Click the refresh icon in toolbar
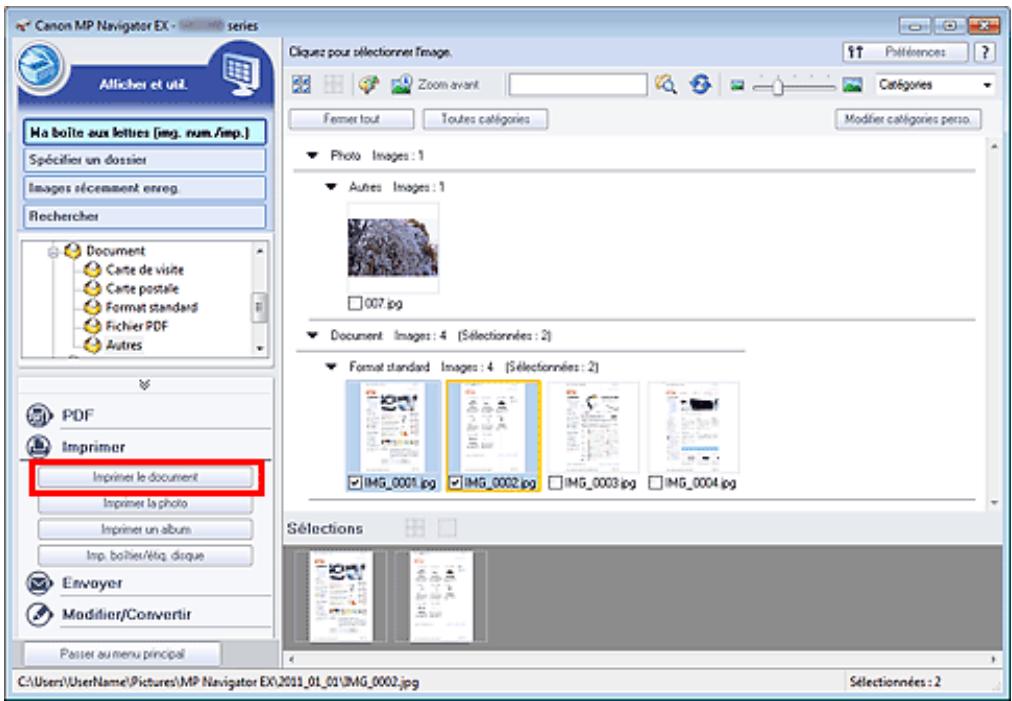 700,85
